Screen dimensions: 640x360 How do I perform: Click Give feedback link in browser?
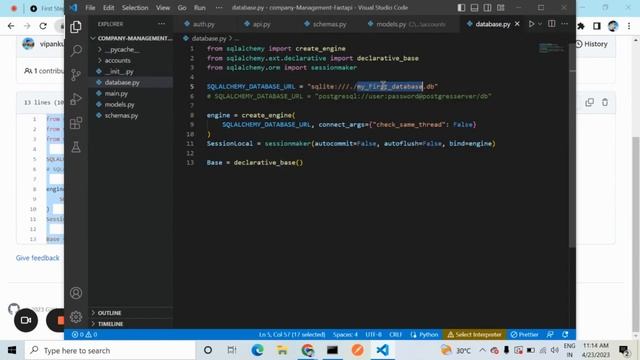38,258
